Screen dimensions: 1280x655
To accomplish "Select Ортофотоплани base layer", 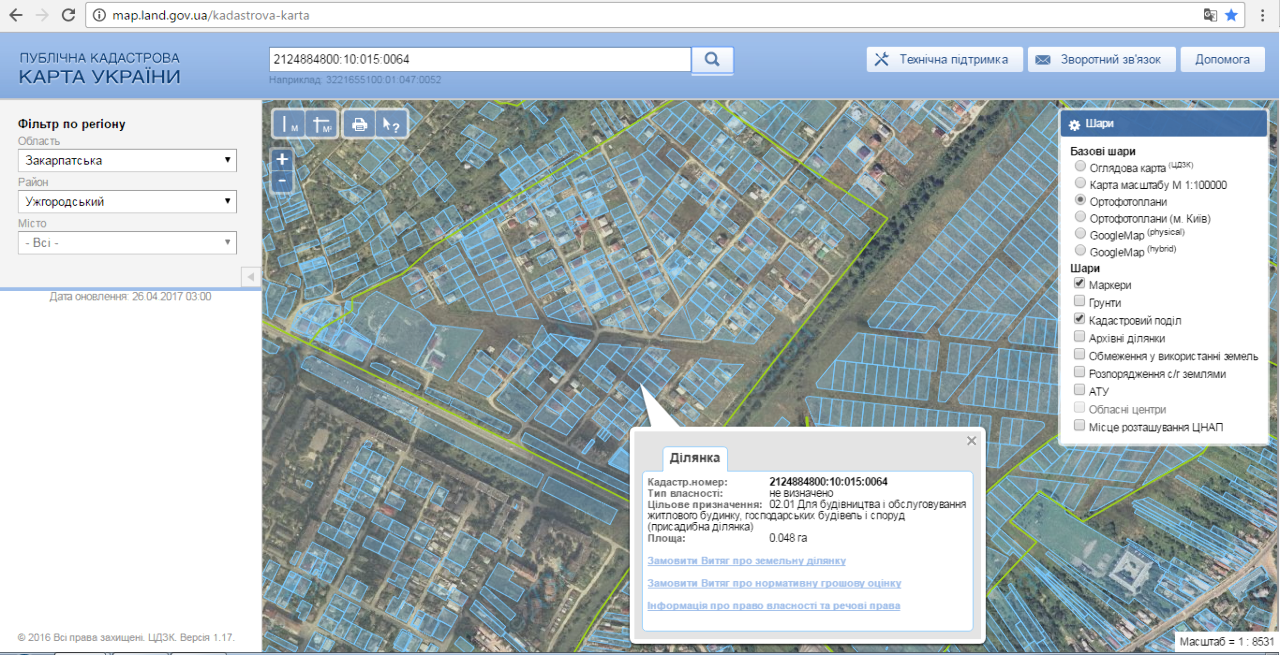I will coord(1080,200).
